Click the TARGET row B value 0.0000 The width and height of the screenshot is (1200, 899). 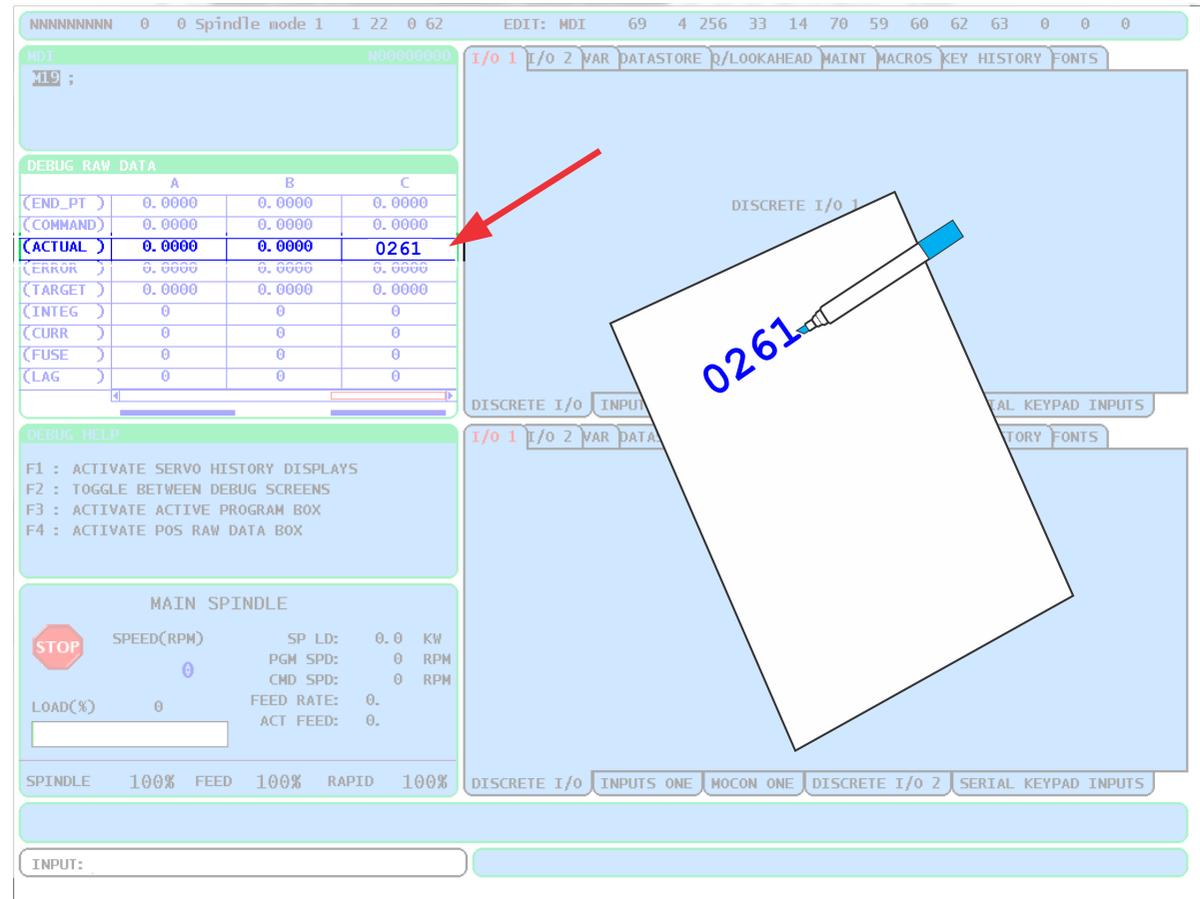[x=285, y=290]
